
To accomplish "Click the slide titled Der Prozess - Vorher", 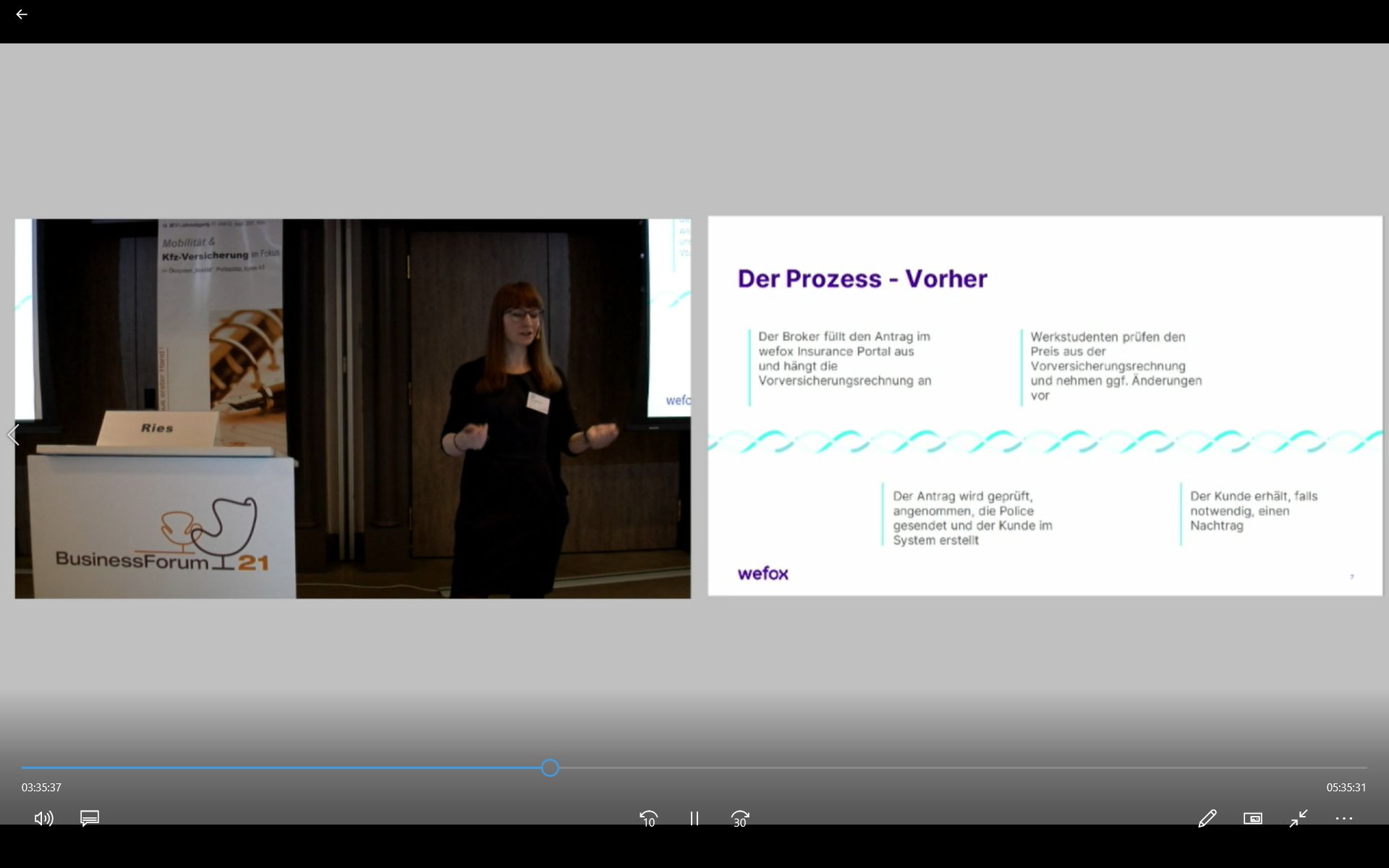I will (x=1045, y=405).
